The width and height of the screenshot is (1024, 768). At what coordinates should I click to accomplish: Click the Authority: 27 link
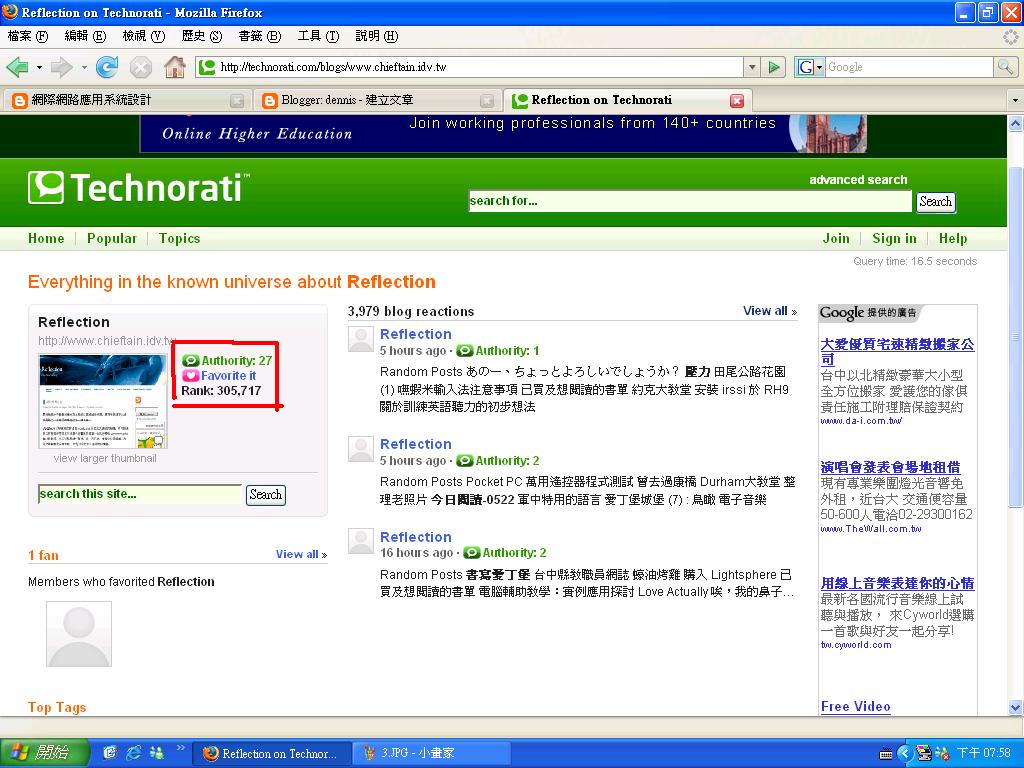(236, 360)
